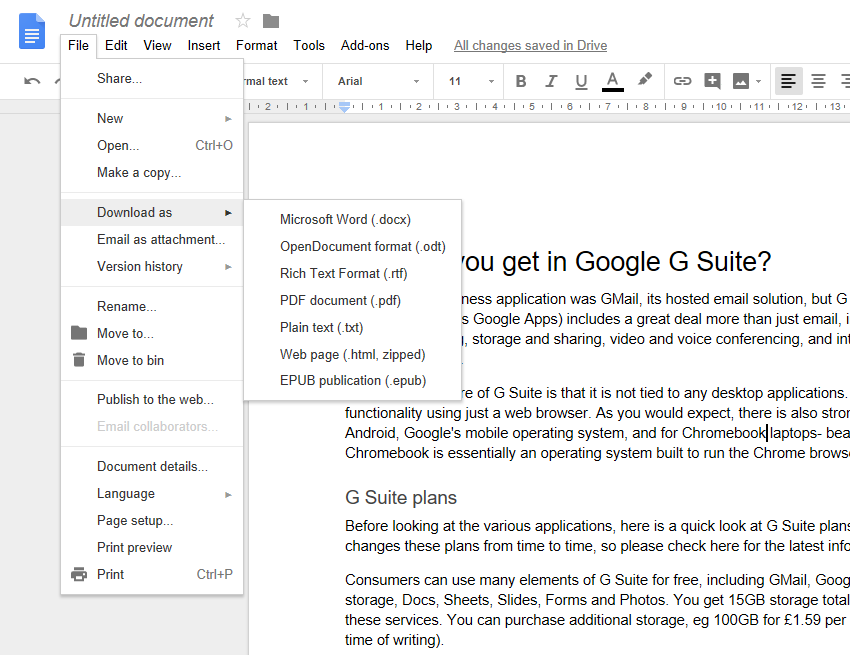Star the Untitled document

(x=243, y=21)
